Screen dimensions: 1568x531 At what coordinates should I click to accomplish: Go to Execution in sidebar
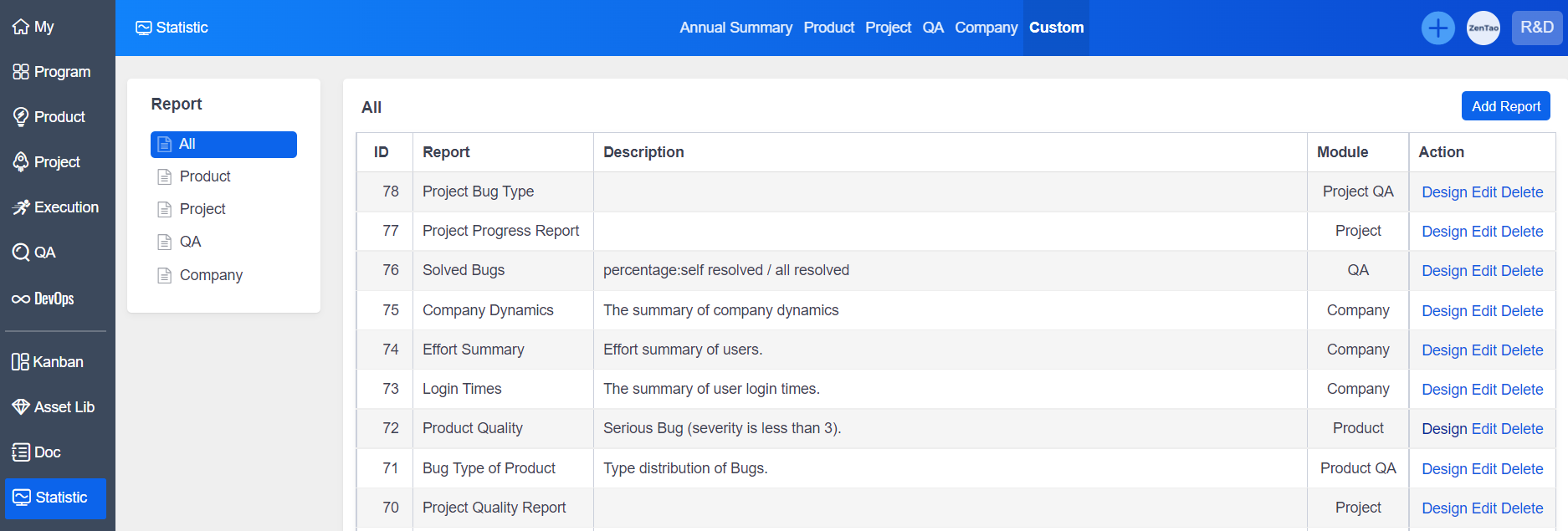tap(55, 207)
